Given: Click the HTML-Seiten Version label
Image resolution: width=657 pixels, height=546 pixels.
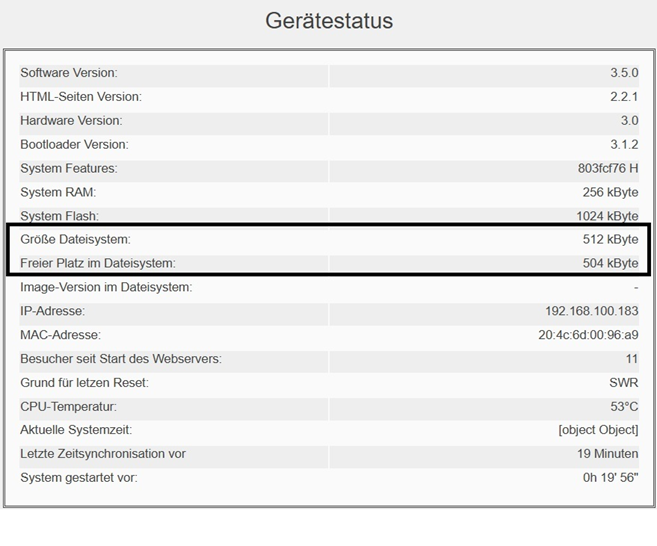Looking at the screenshot, I should click(x=81, y=96).
